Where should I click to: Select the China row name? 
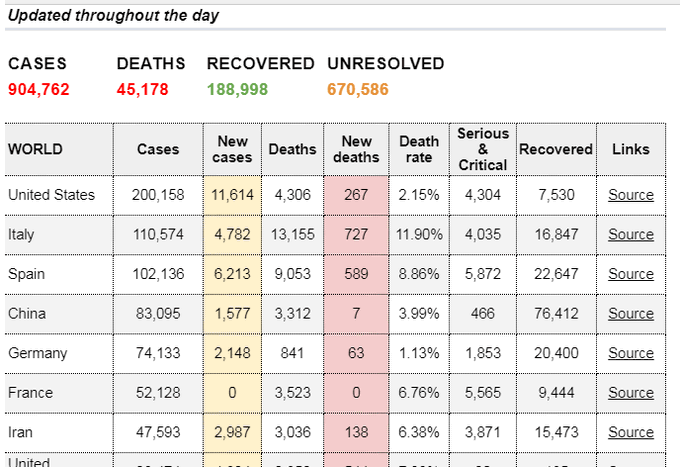tap(27, 314)
